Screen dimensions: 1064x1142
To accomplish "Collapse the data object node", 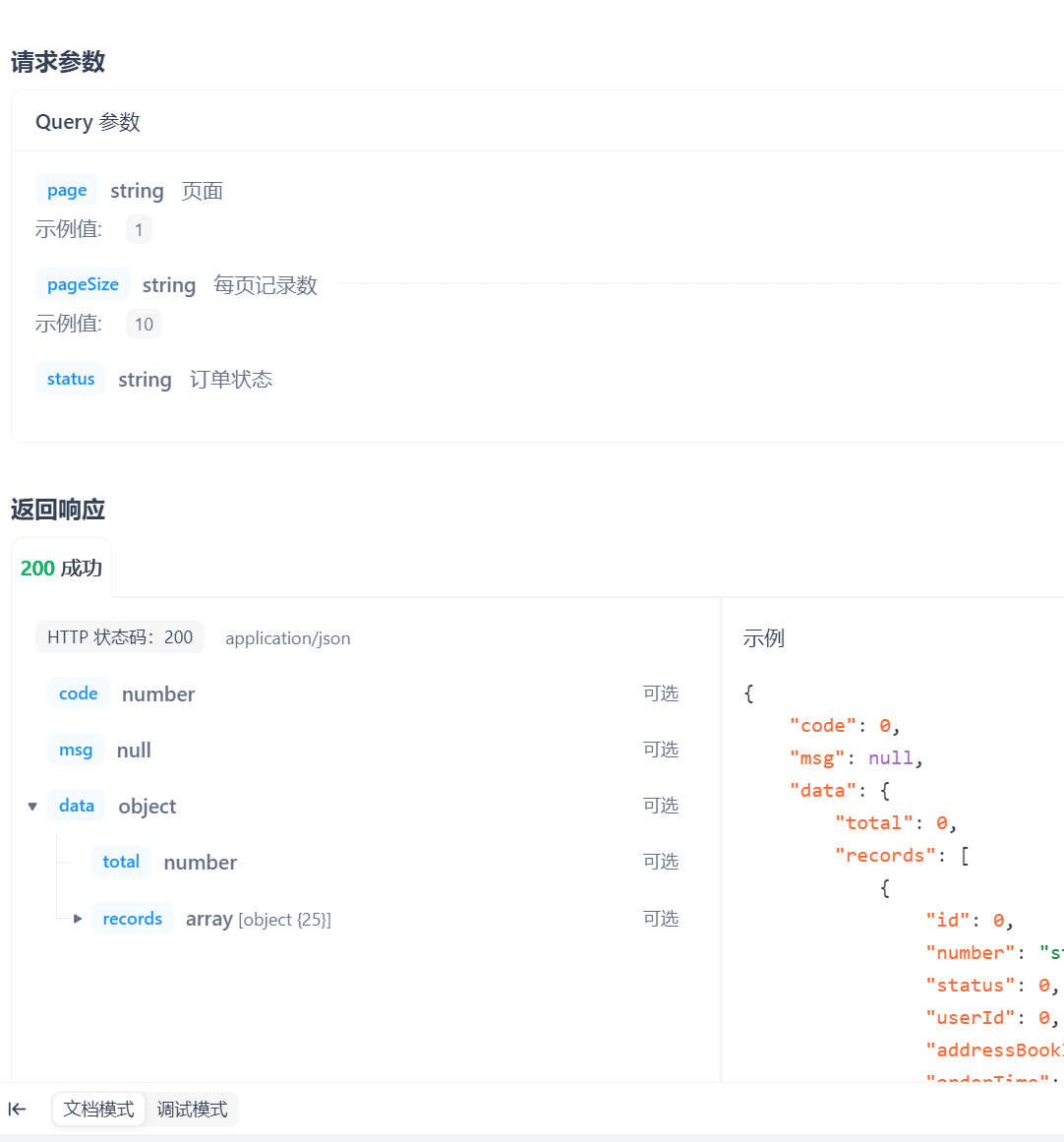I will (32, 805).
